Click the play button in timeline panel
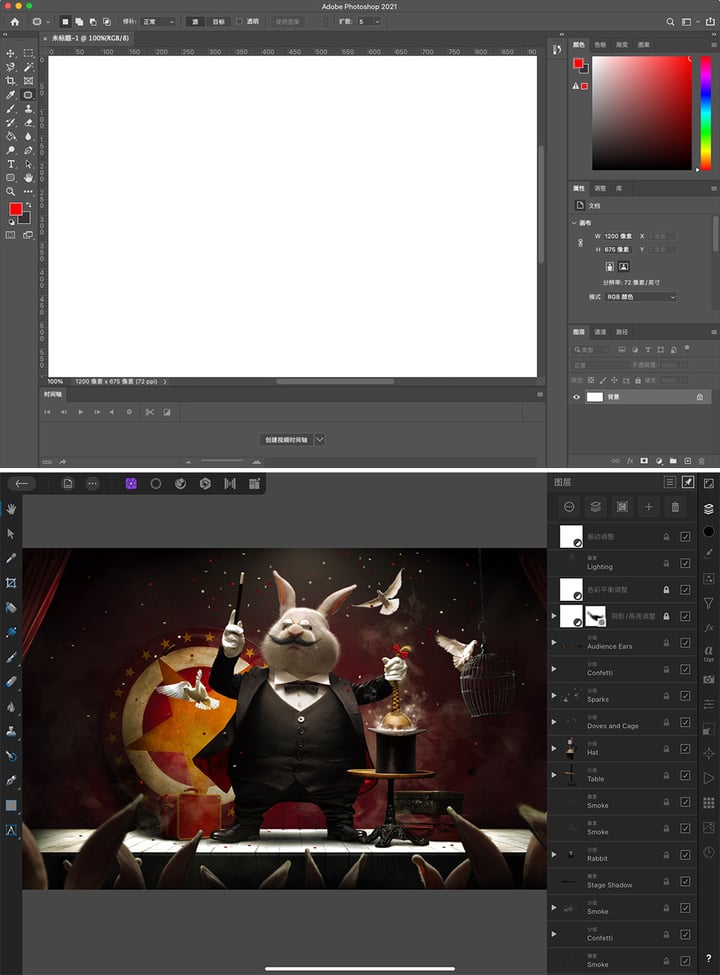Screen dimensions: 720x975 [x=81, y=412]
